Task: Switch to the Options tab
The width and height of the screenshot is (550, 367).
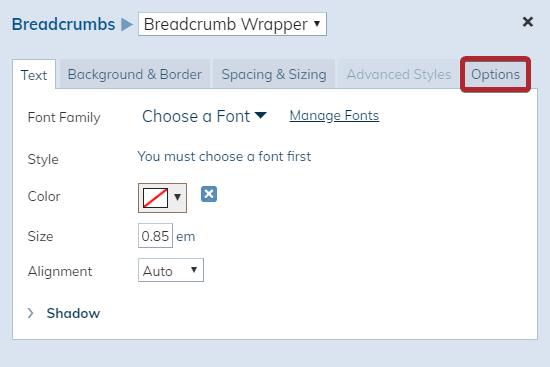Action: pyautogui.click(x=495, y=74)
